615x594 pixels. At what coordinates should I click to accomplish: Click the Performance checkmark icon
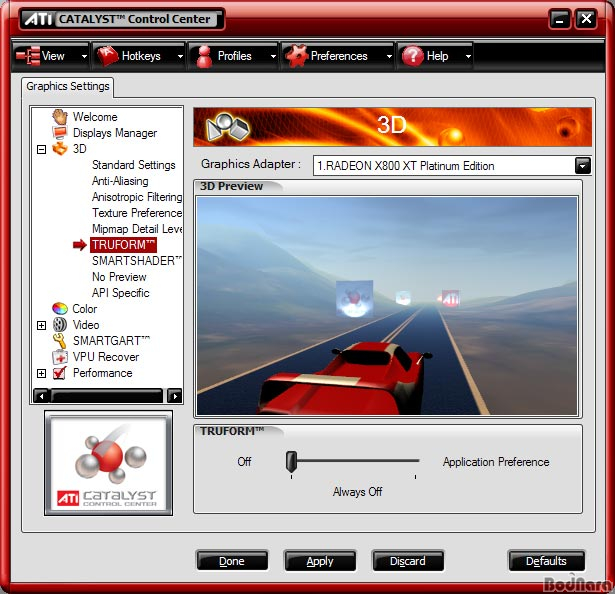pos(60,373)
